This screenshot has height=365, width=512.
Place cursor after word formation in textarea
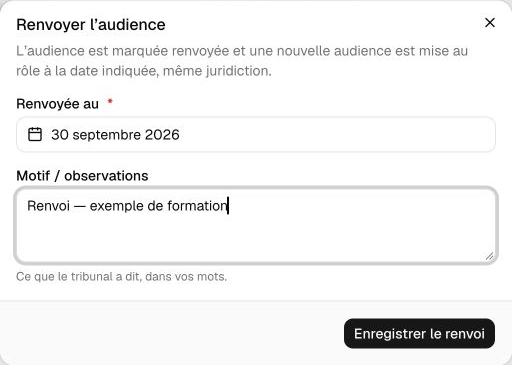click(x=228, y=206)
